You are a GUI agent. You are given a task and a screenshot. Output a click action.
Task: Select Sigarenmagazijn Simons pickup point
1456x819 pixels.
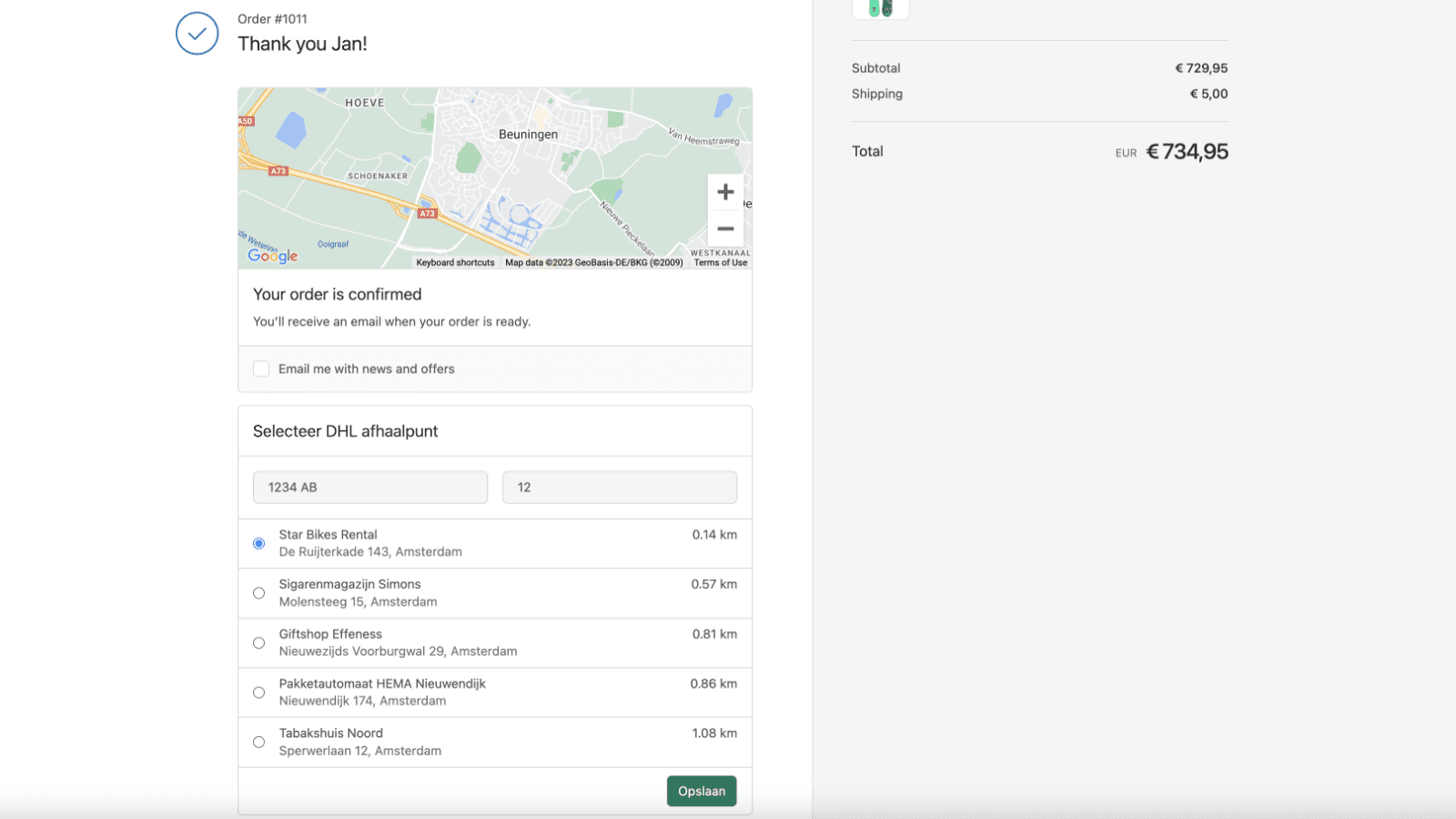click(259, 593)
